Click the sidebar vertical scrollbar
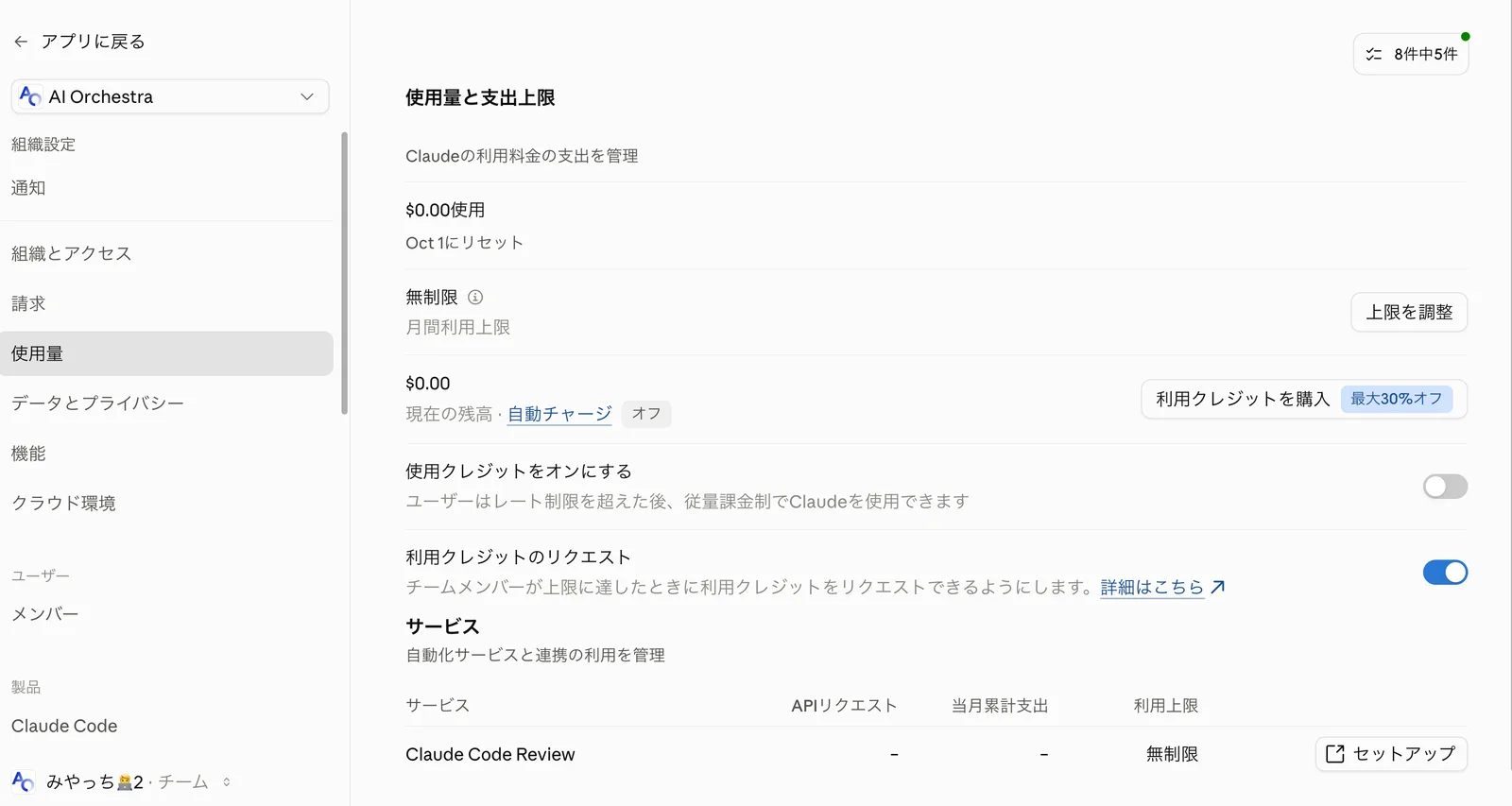1512x806 pixels. point(344,273)
